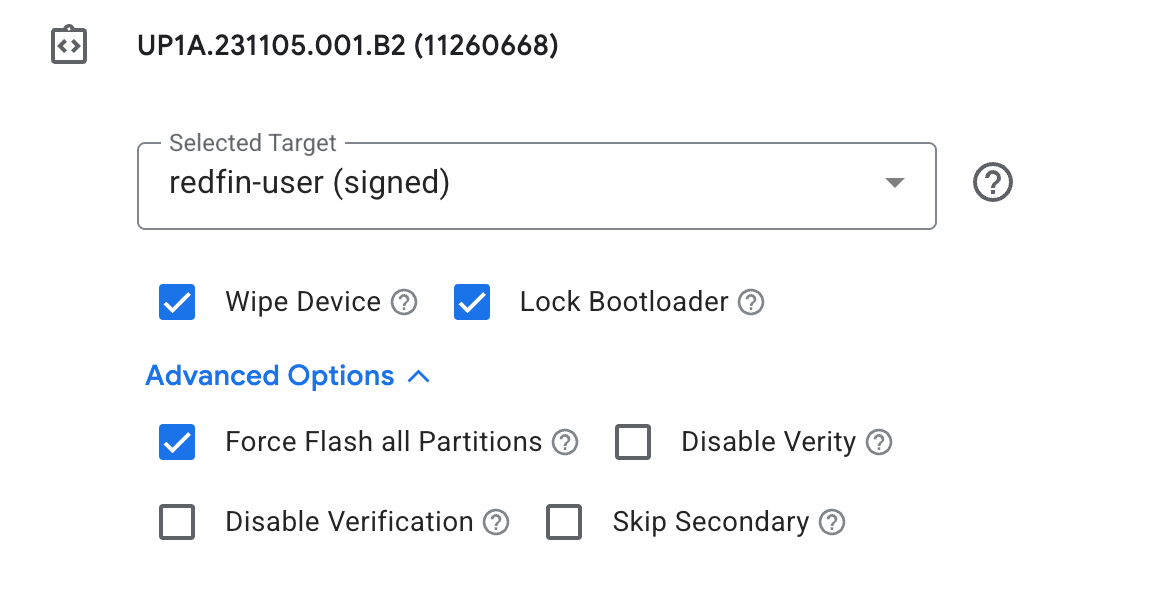View help for Disable Verity option
This screenshot has height=608, width=1168.
(x=879, y=442)
